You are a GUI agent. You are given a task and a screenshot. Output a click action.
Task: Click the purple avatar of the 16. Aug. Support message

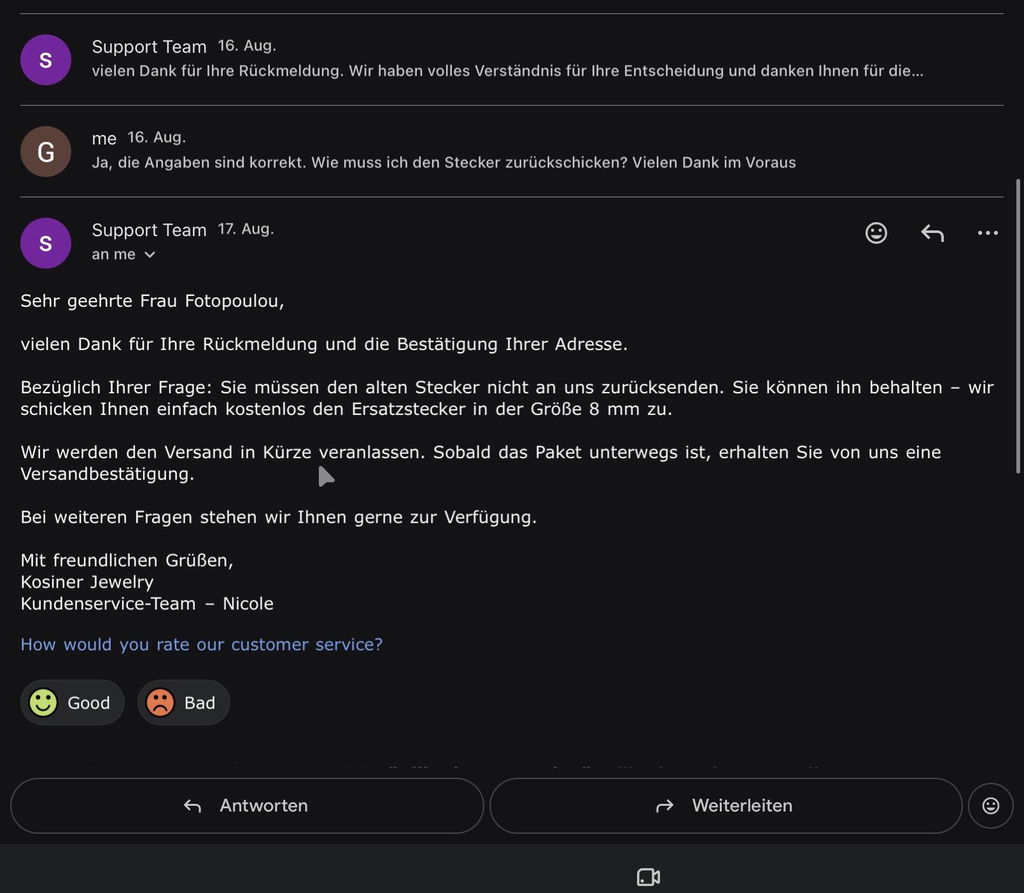[46, 60]
